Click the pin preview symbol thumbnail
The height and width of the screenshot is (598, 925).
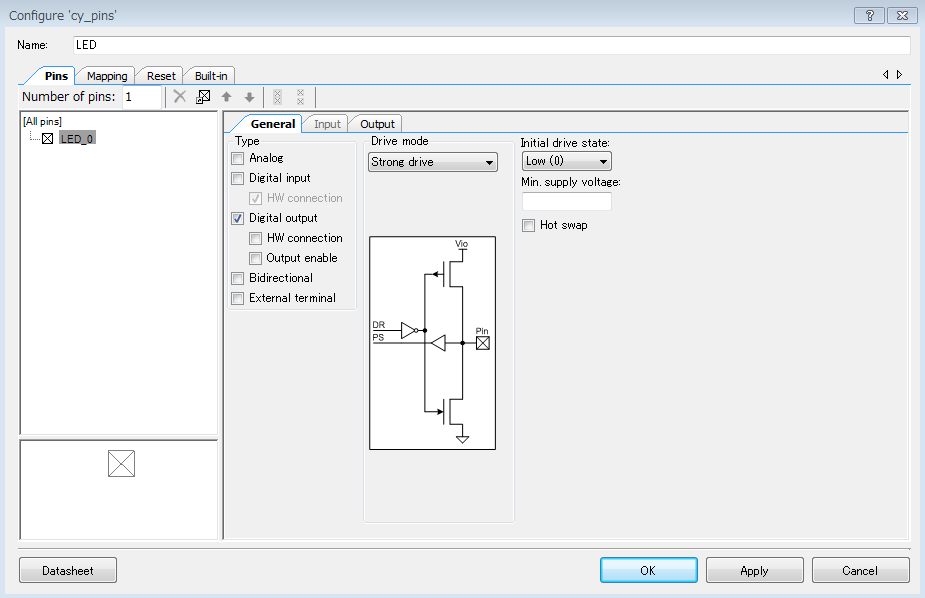[122, 464]
